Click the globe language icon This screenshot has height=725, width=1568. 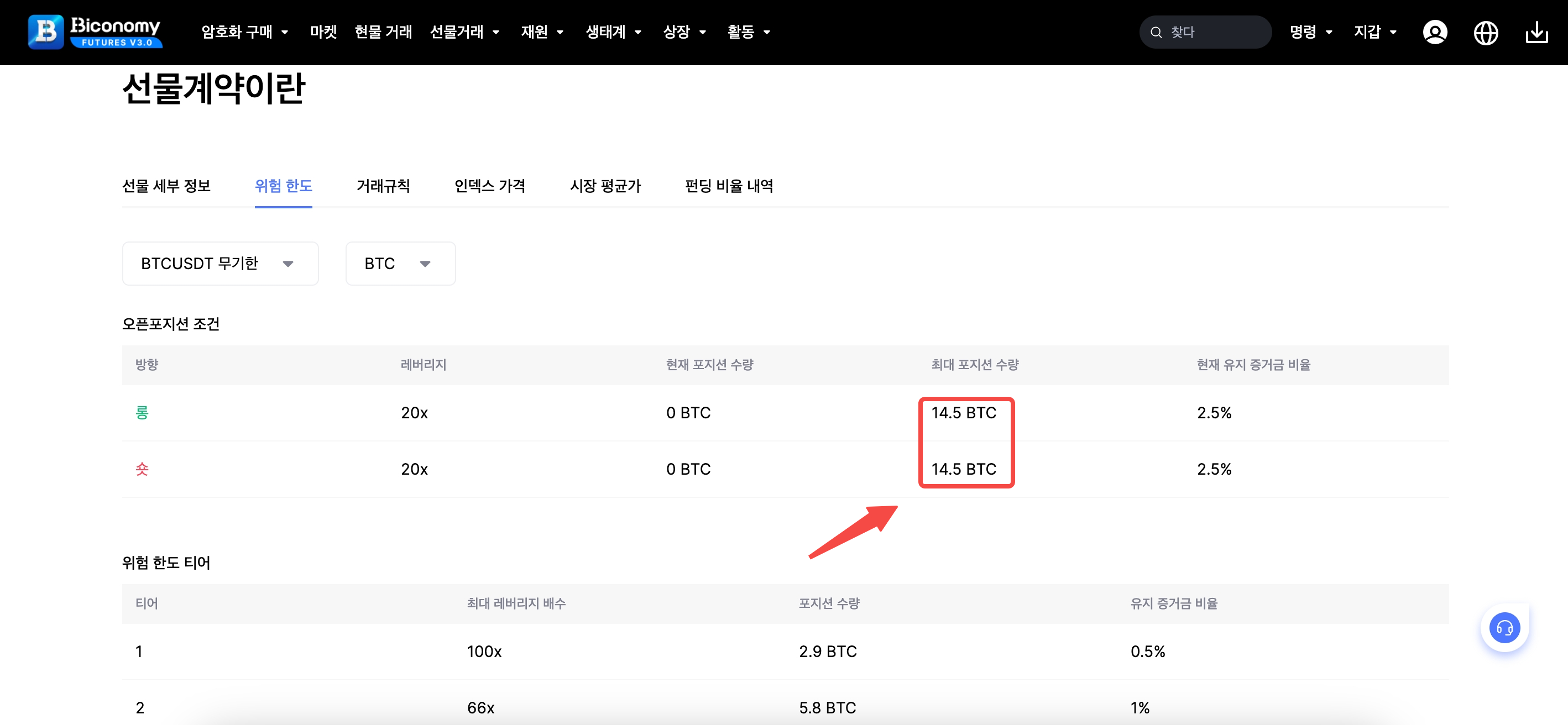(1486, 32)
